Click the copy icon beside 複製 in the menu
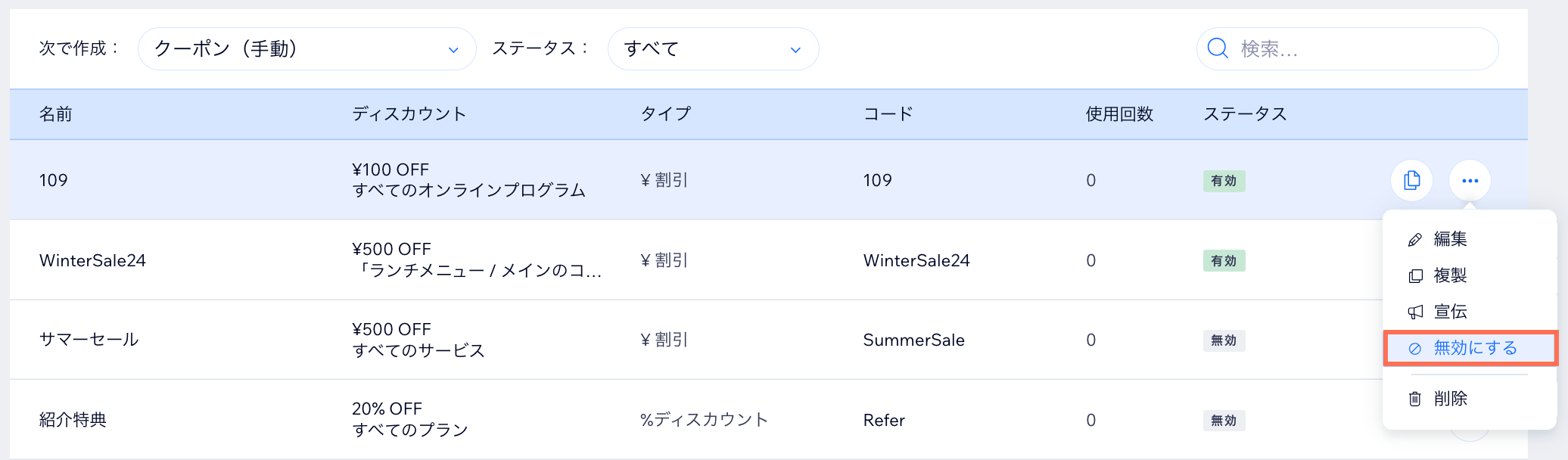 click(1415, 275)
